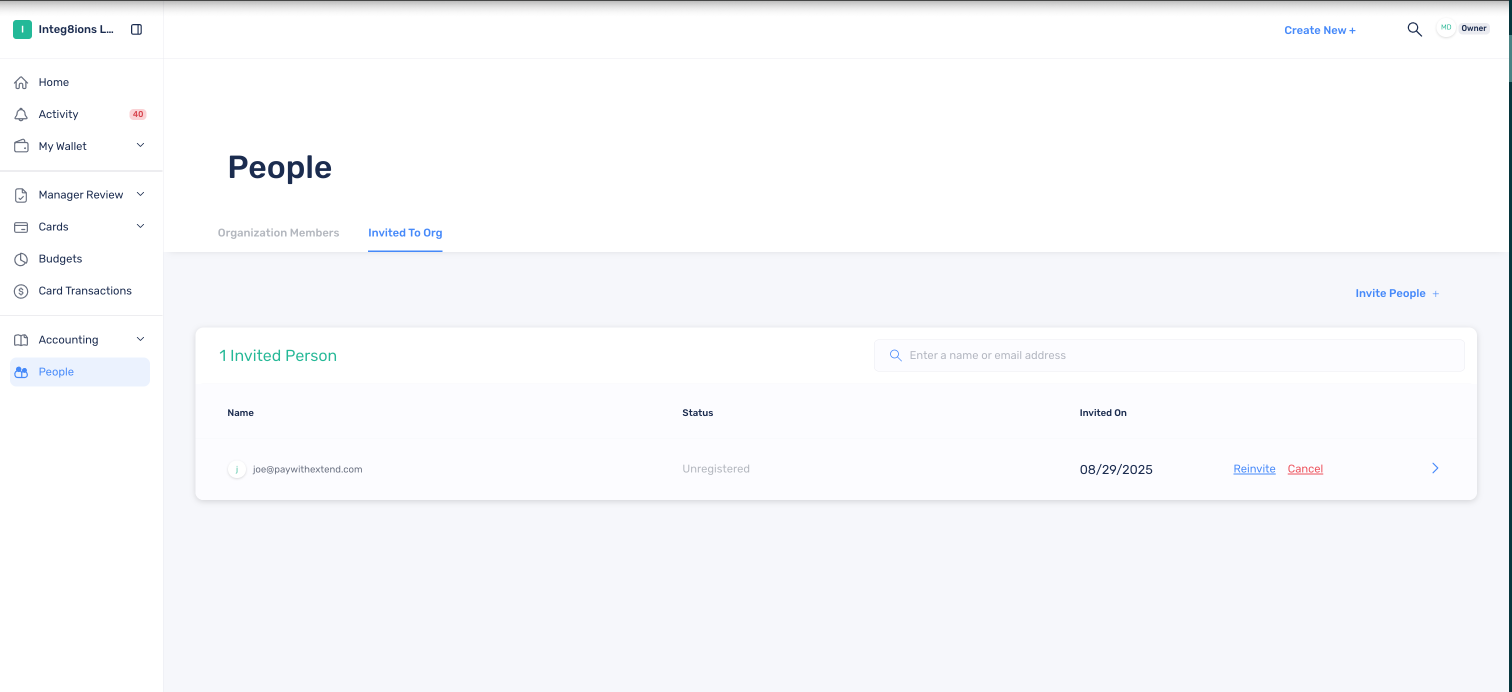Image resolution: width=1512 pixels, height=692 pixels.
Task: Switch to Organization Members tab
Action: point(278,233)
